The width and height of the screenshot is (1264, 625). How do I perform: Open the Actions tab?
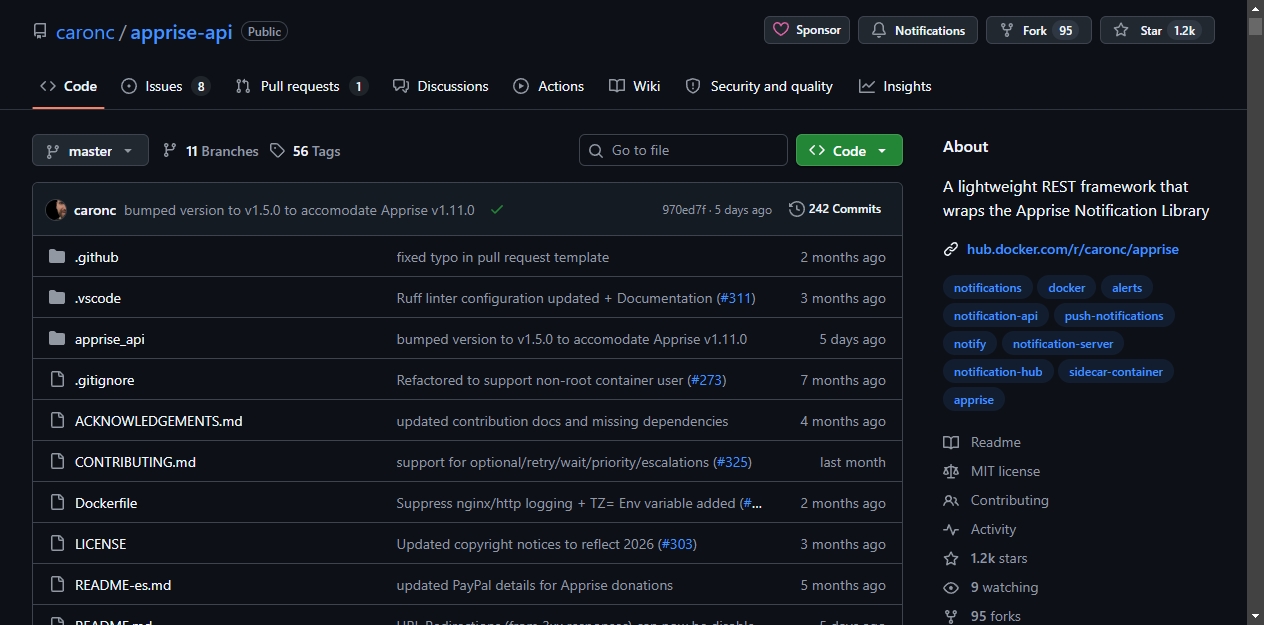coord(548,86)
